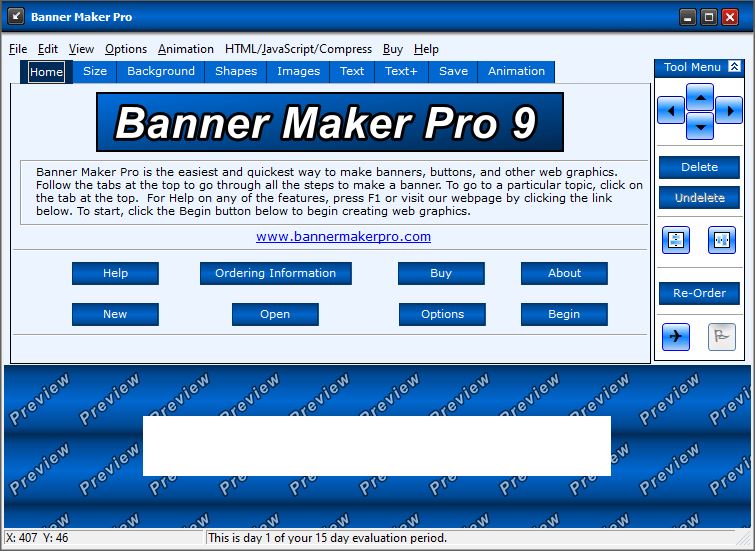The width and height of the screenshot is (755, 551).
Task: Click the evaluation period status bar text
Action: click(327, 538)
